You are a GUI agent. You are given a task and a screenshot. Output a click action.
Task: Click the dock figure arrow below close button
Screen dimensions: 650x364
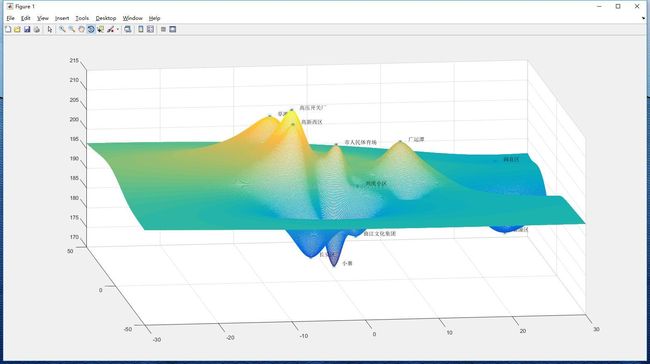pyautogui.click(x=644, y=18)
